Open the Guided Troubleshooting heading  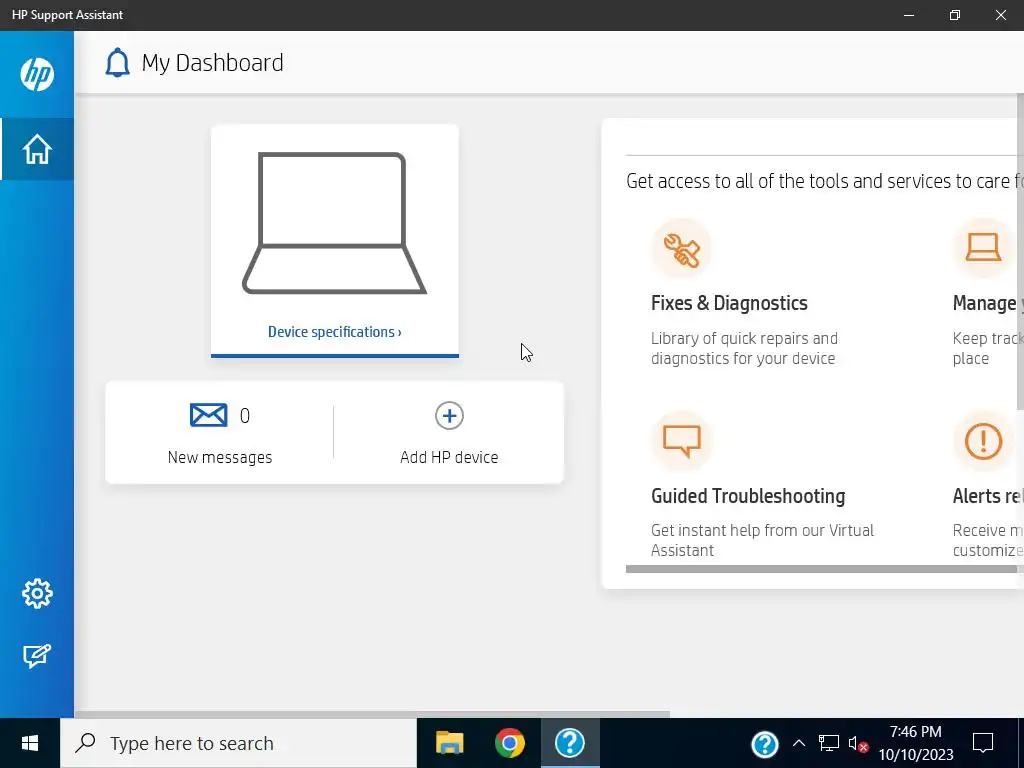[x=748, y=496]
